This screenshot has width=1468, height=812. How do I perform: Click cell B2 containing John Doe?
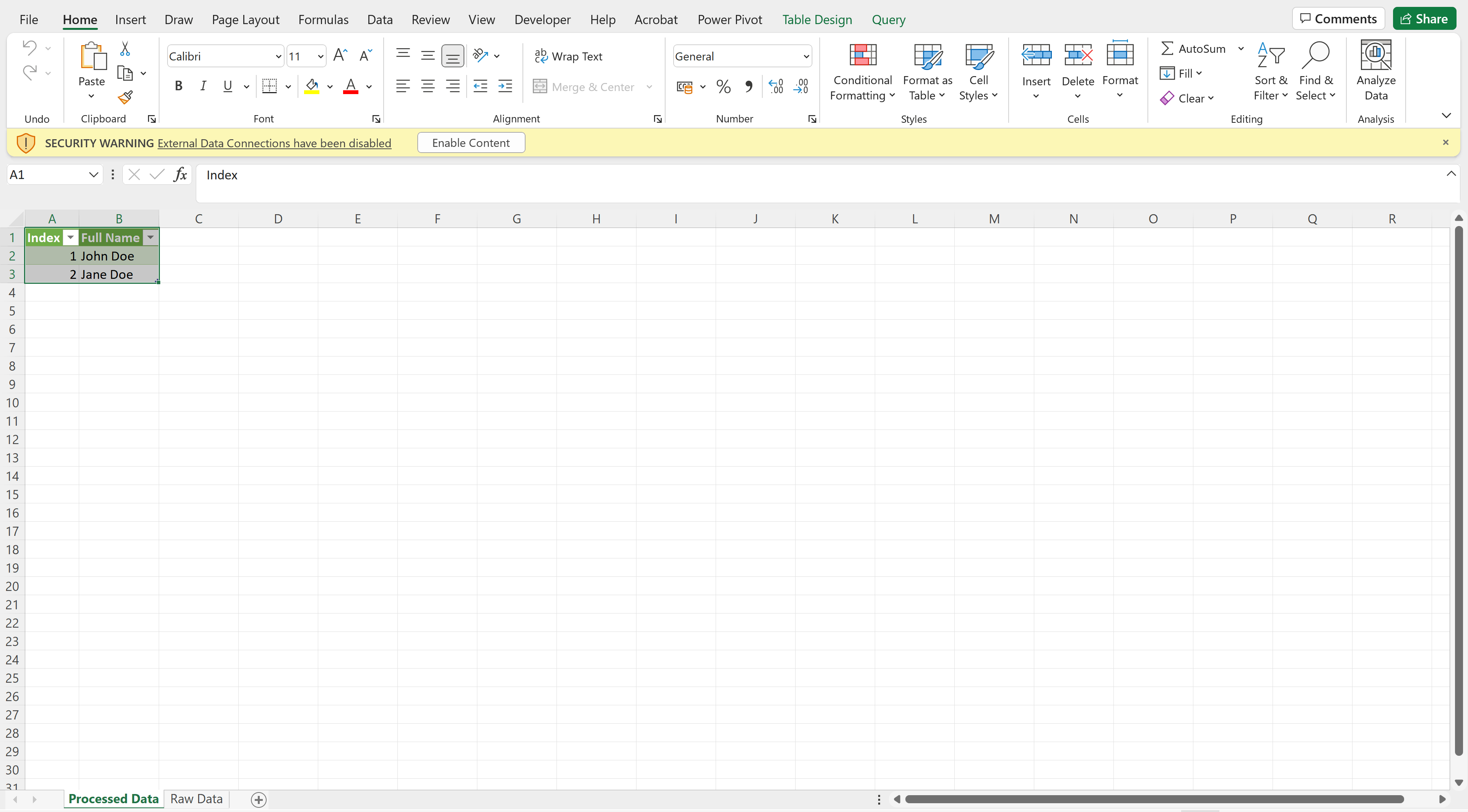coord(118,256)
